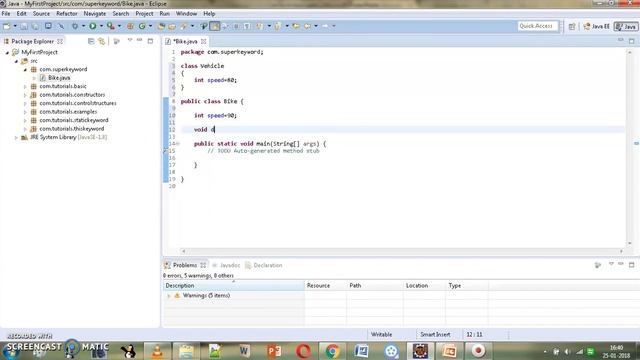Expand the com.tutorials.controlstructures package
This screenshot has height=360, width=640.
pyautogui.click(x=25, y=104)
